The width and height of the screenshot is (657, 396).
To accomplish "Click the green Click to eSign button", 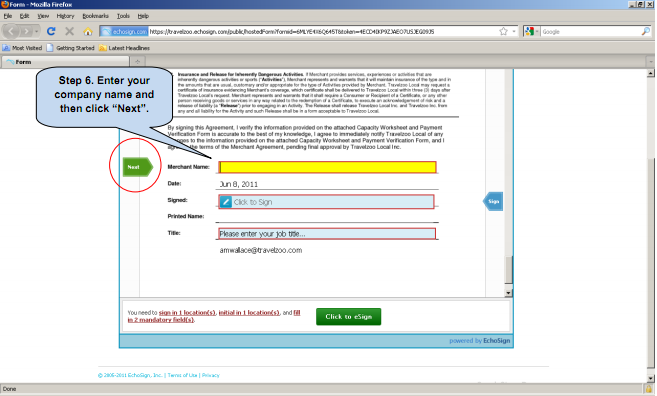I will tap(349, 317).
